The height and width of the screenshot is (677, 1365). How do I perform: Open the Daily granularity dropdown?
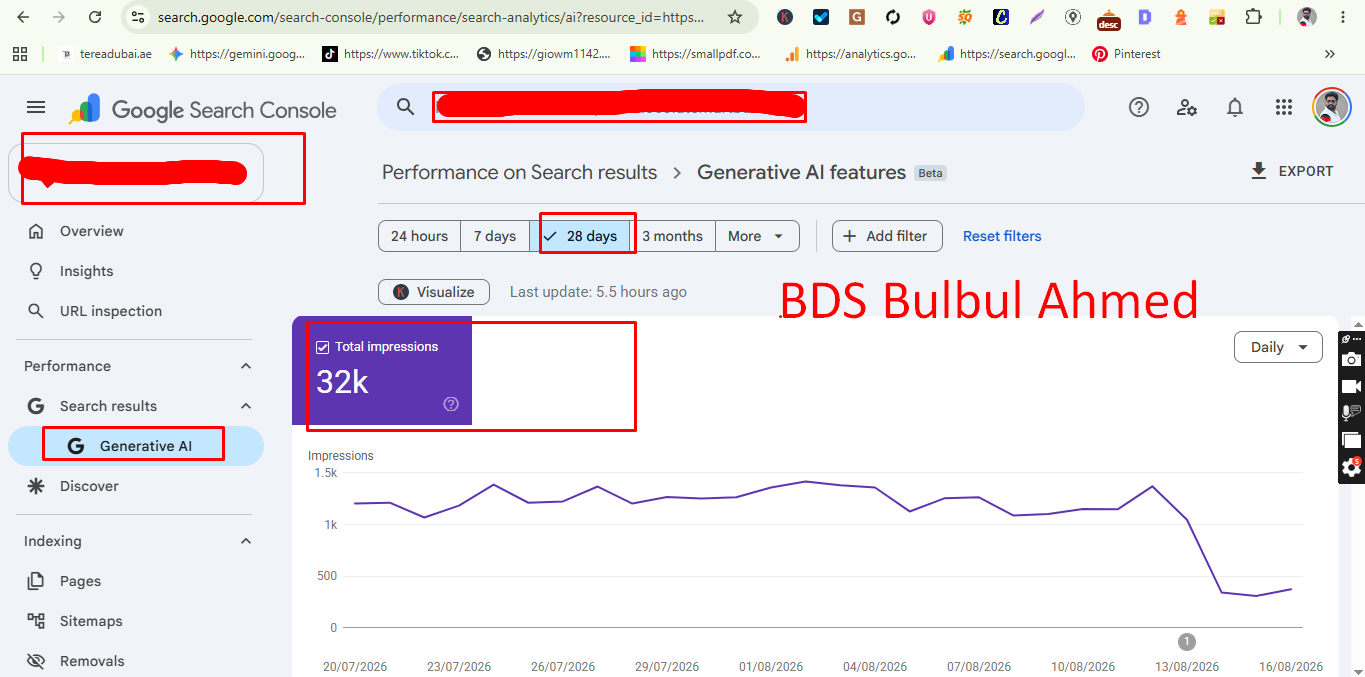[1278, 347]
